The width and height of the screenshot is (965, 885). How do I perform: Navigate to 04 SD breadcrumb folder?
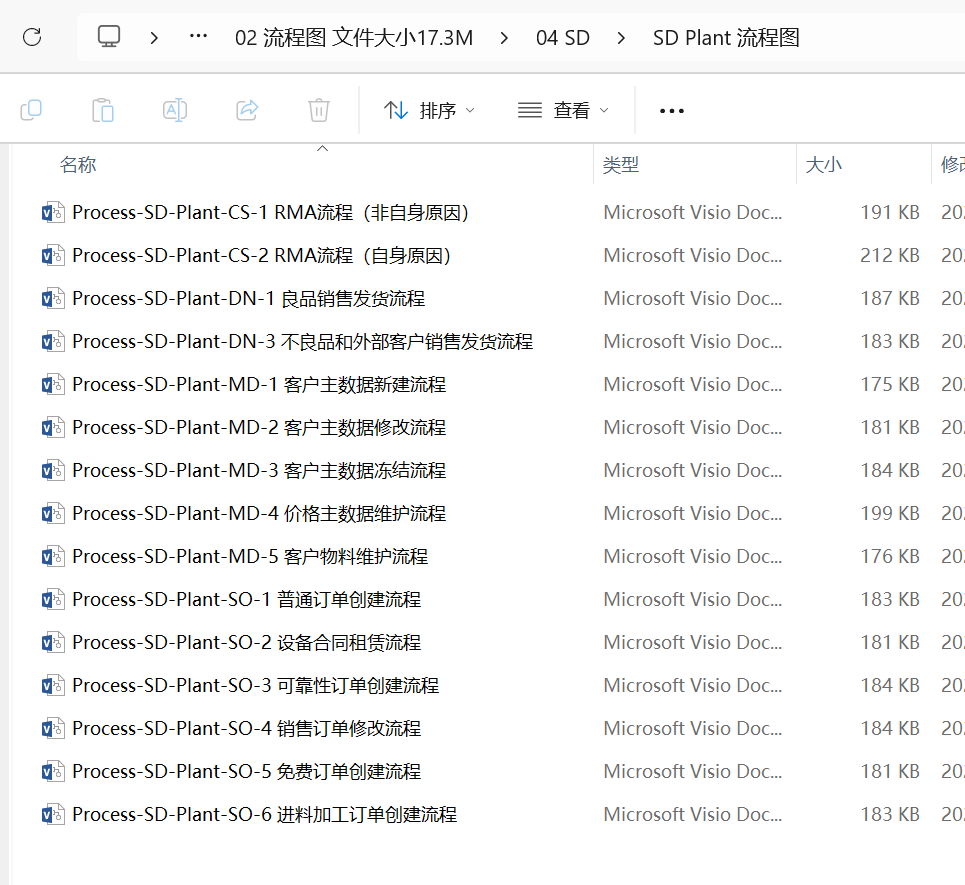tap(563, 38)
